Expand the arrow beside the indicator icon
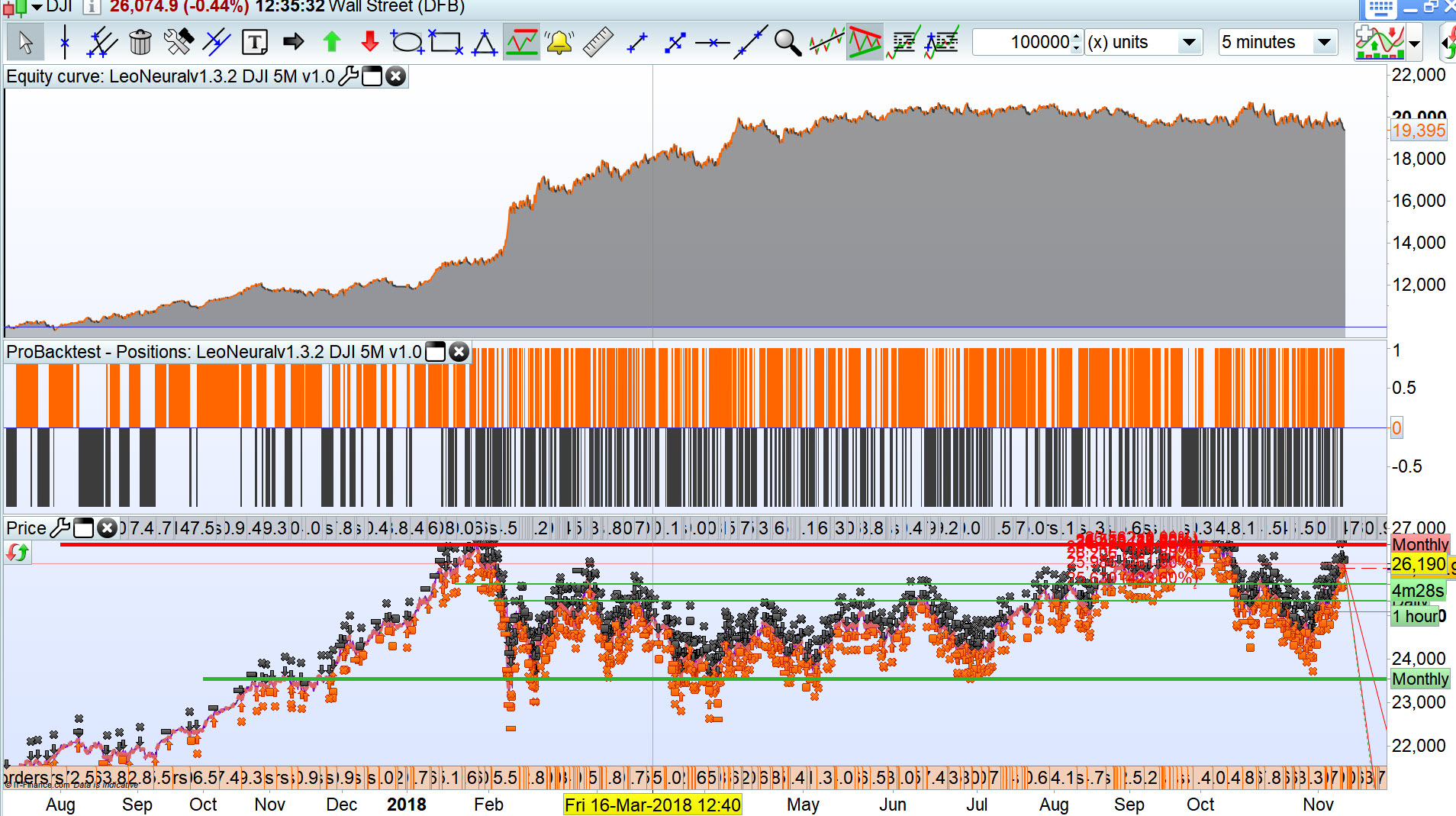 [1414, 44]
